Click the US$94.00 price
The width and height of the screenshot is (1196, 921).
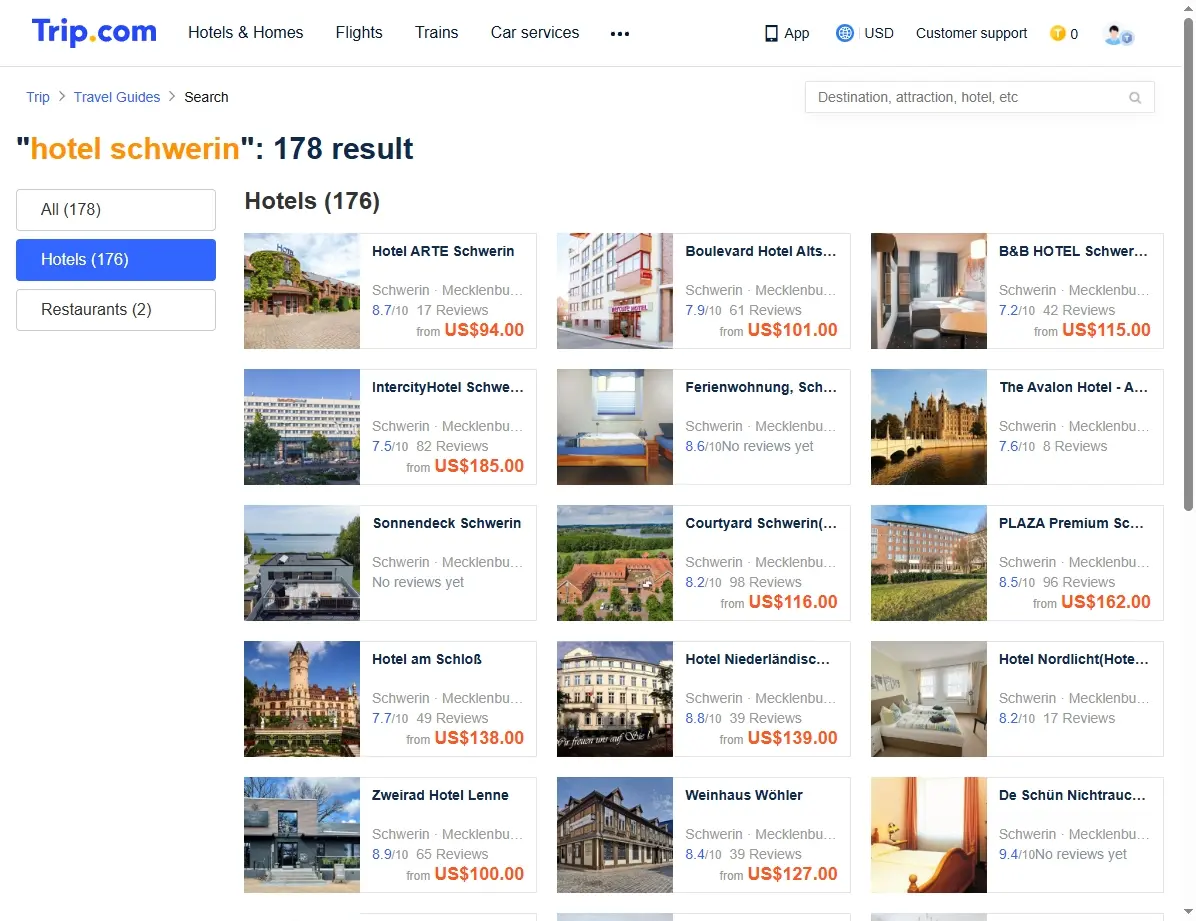(484, 330)
